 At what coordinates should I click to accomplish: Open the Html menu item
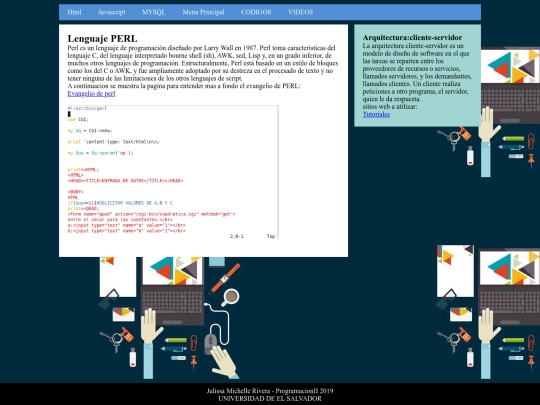[74, 12]
